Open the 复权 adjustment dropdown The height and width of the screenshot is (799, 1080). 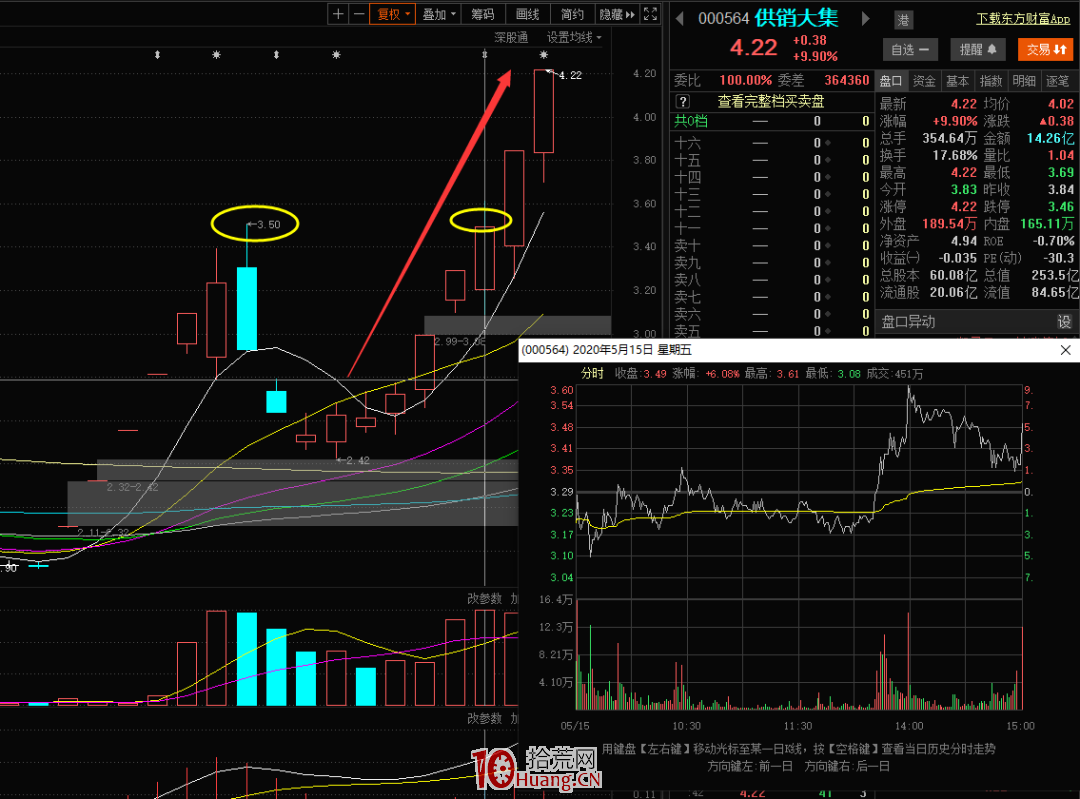(x=393, y=14)
